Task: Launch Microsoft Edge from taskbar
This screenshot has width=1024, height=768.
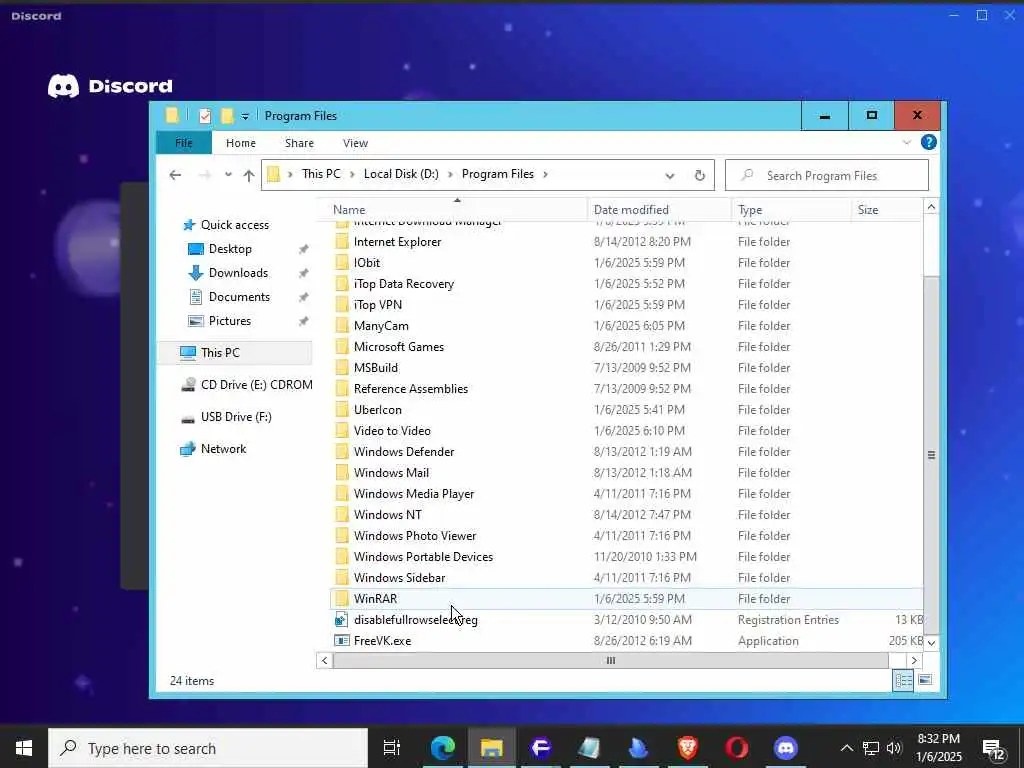Action: (x=443, y=748)
